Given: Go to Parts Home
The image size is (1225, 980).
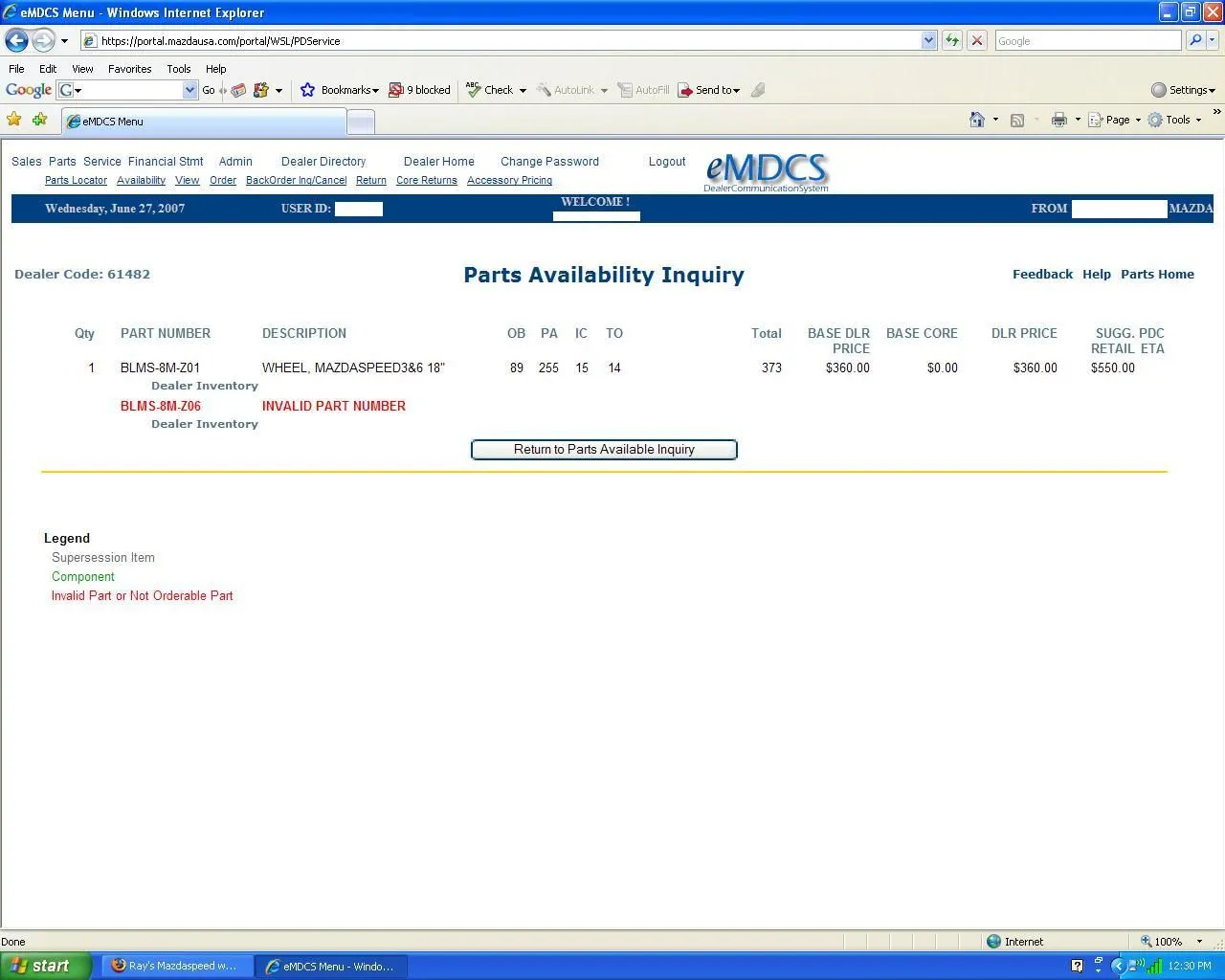Looking at the screenshot, I should pyautogui.click(x=1157, y=274).
